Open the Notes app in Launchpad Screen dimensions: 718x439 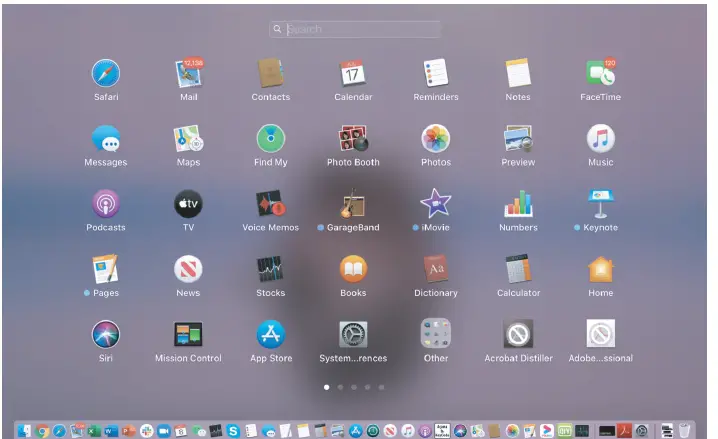pyautogui.click(x=518, y=73)
